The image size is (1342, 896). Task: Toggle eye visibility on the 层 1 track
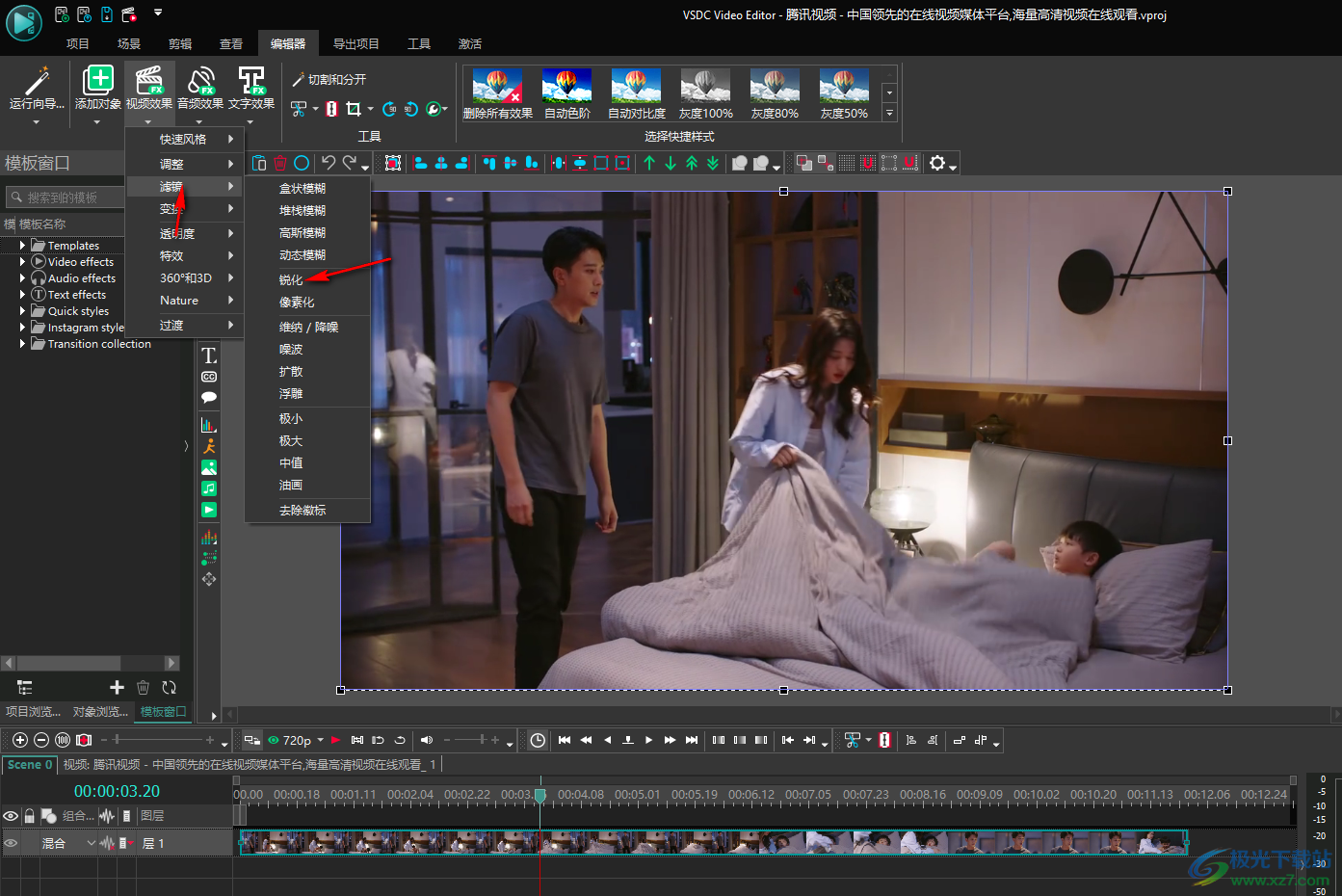11,843
